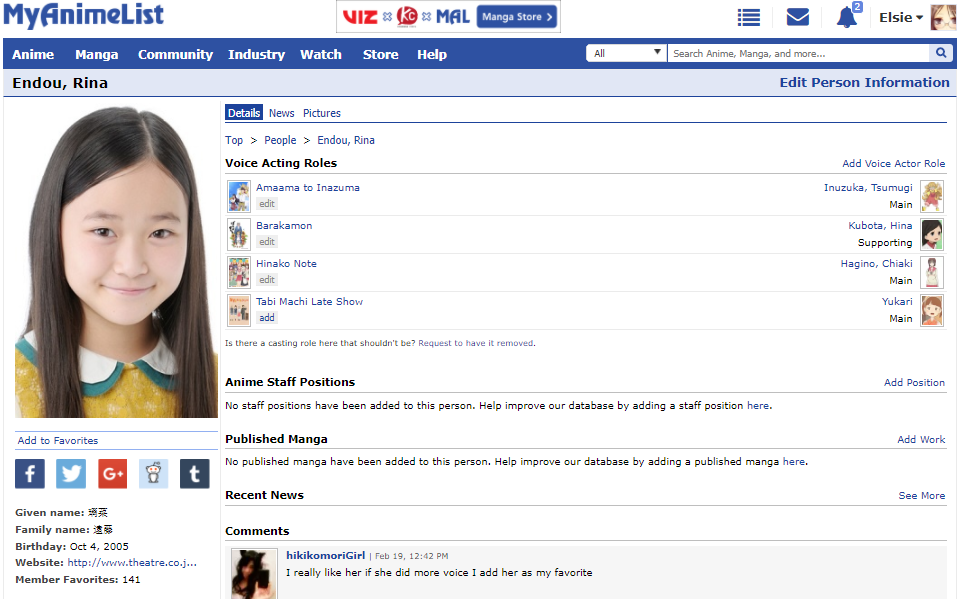
Task: Switch to the News tab
Action: (x=281, y=113)
